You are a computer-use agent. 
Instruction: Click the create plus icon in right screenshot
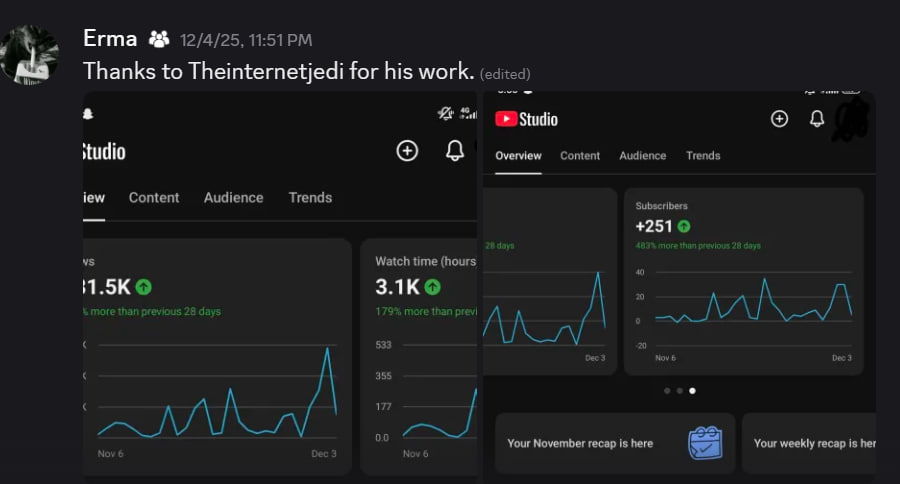780,119
